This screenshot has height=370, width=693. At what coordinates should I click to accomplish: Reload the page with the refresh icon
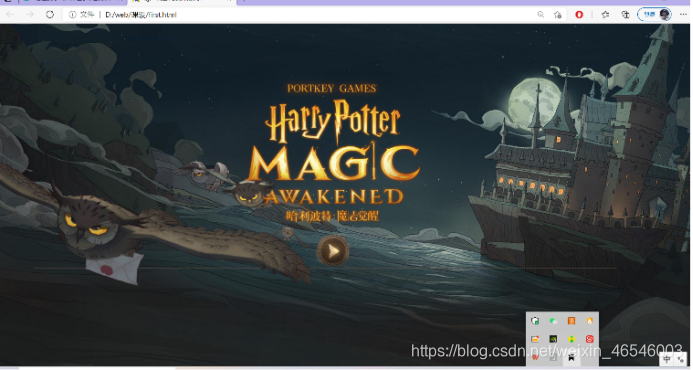click(x=50, y=15)
